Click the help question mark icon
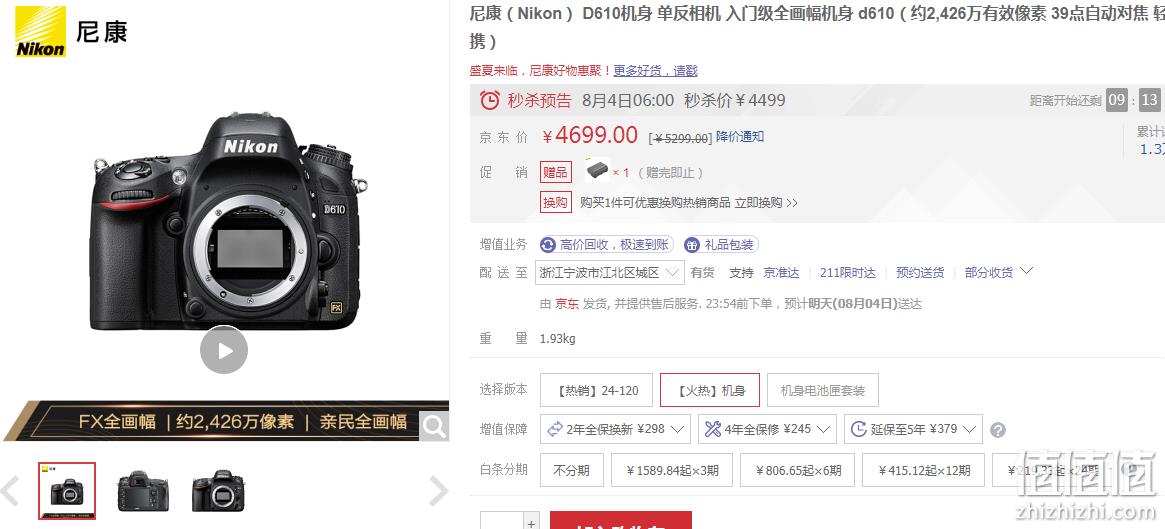The width and height of the screenshot is (1165, 529). (x=999, y=430)
